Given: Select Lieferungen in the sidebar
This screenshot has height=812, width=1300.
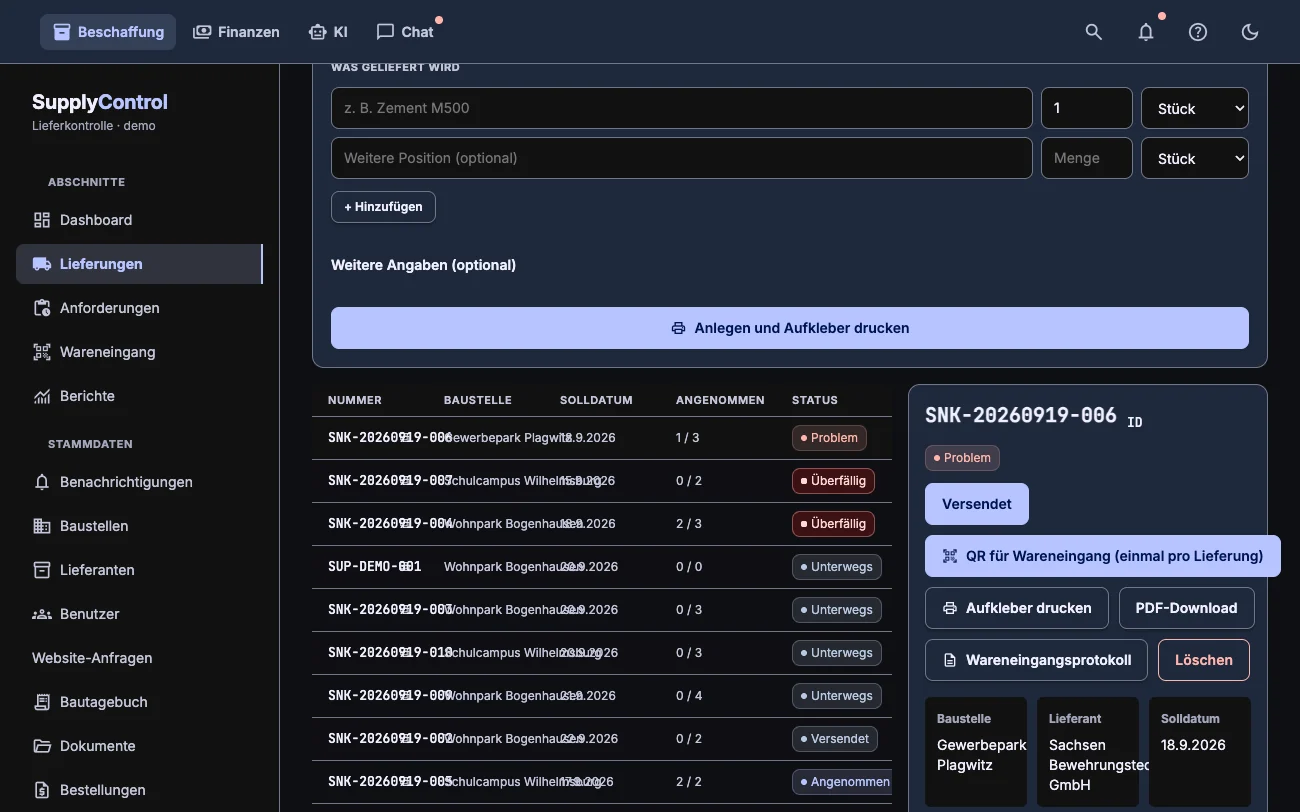Looking at the screenshot, I should click(x=139, y=264).
